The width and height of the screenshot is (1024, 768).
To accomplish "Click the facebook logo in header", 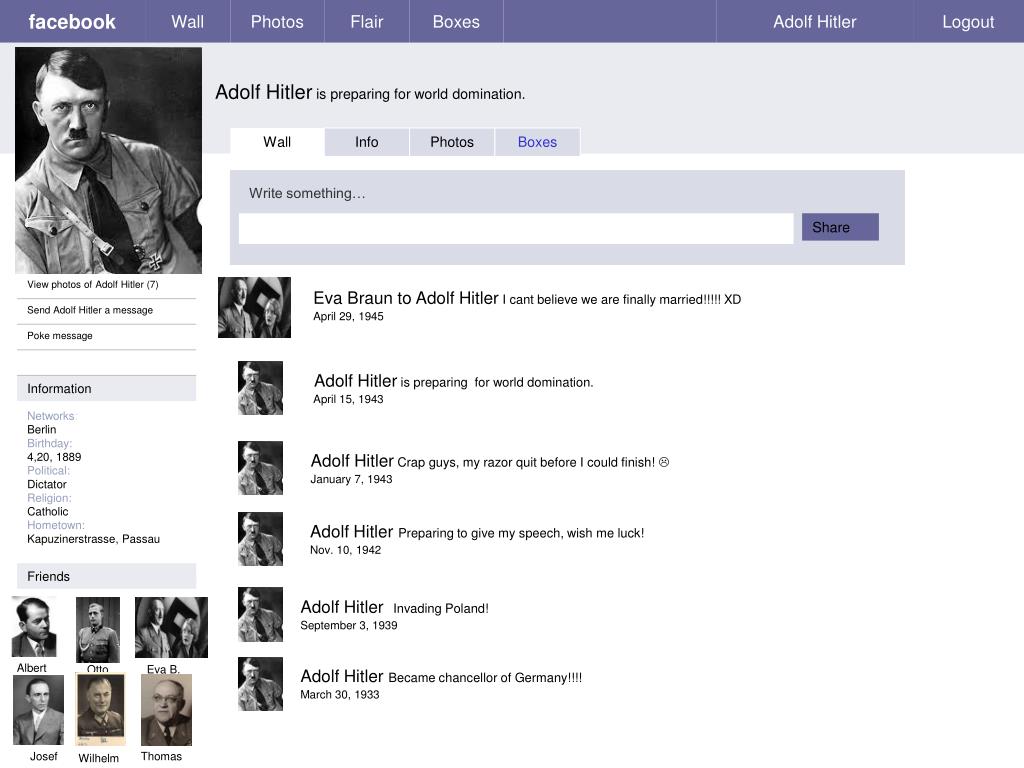I will [x=72, y=22].
